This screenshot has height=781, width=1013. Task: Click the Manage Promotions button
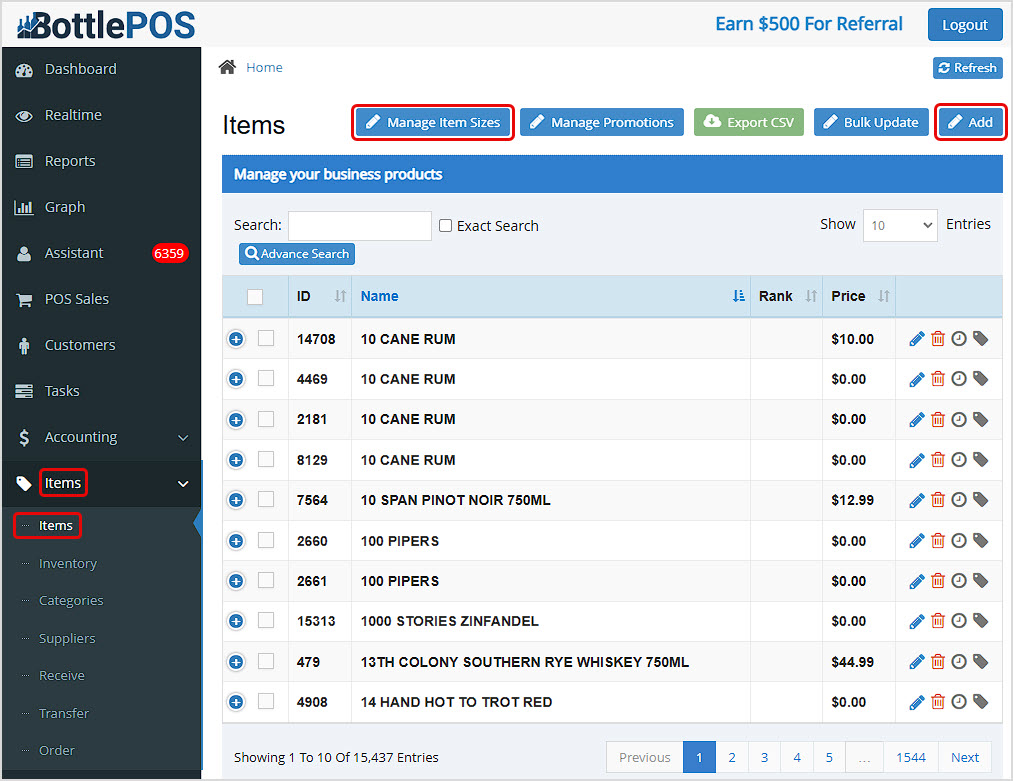(601, 122)
